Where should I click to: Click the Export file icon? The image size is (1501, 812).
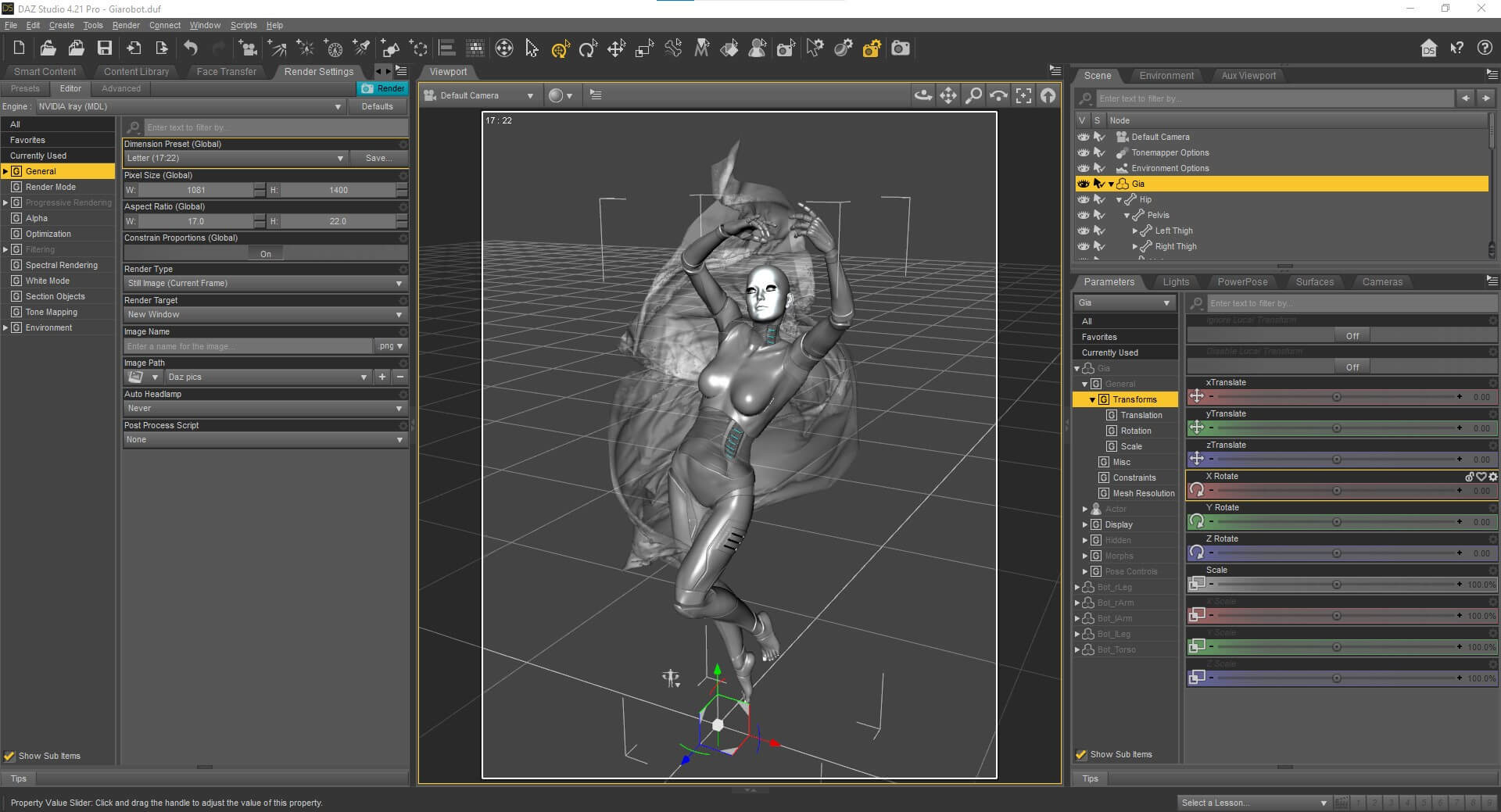click(162, 48)
